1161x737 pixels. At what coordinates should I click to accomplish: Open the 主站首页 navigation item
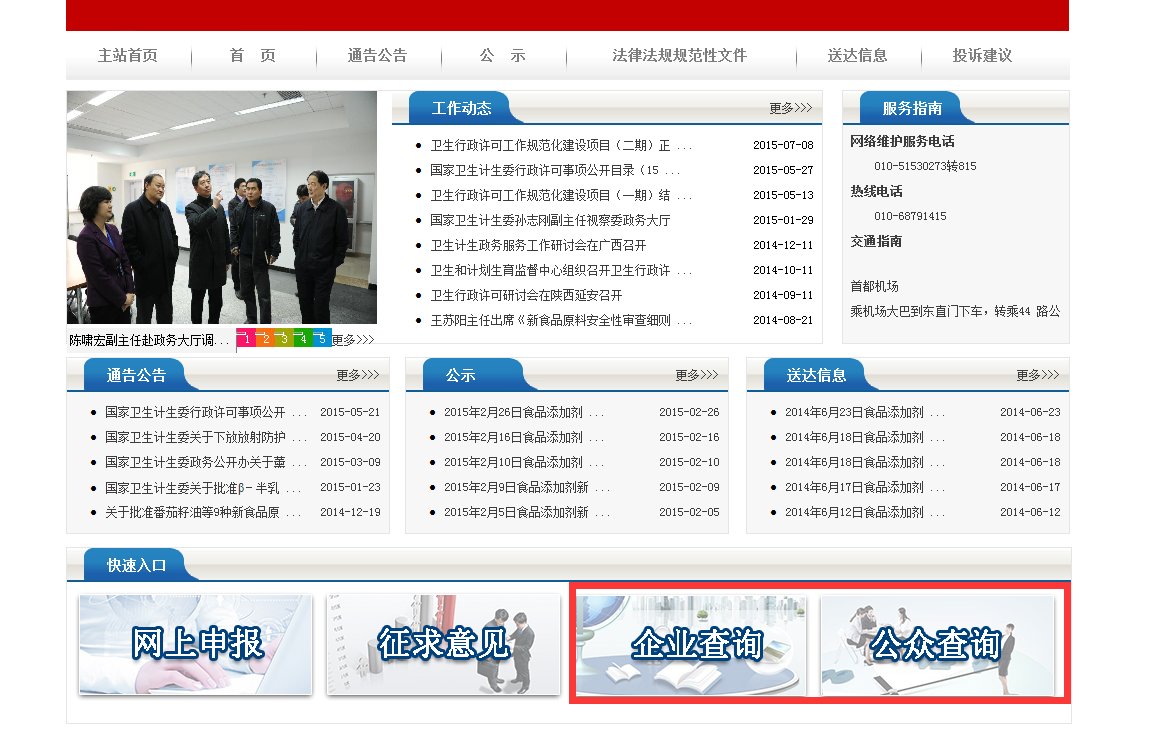point(127,56)
